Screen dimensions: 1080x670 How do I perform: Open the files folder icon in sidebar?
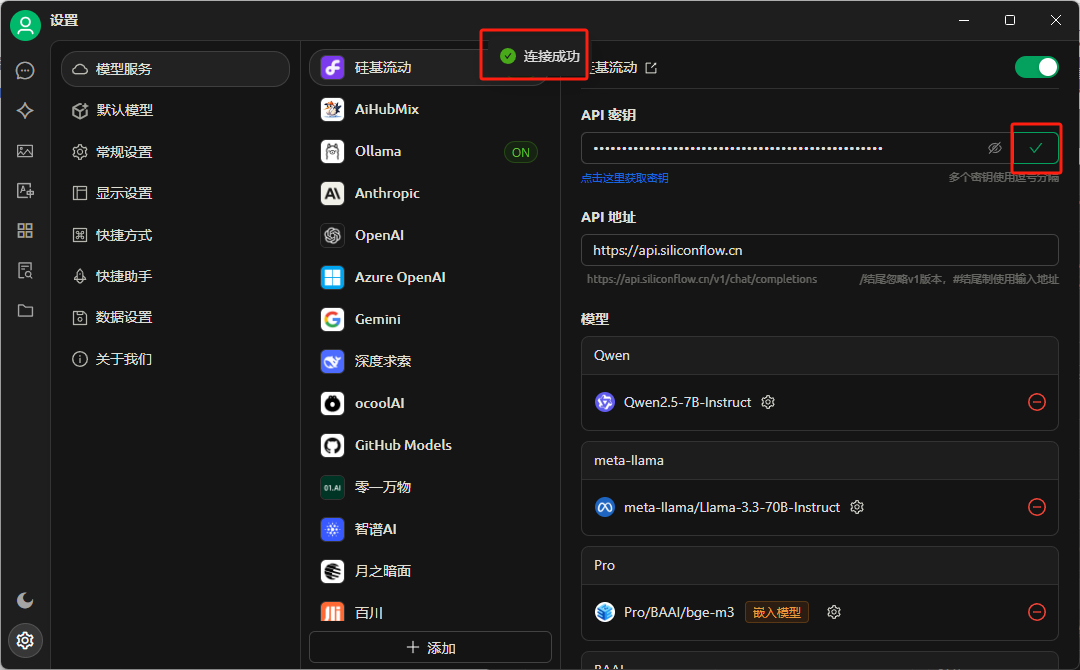point(25,311)
